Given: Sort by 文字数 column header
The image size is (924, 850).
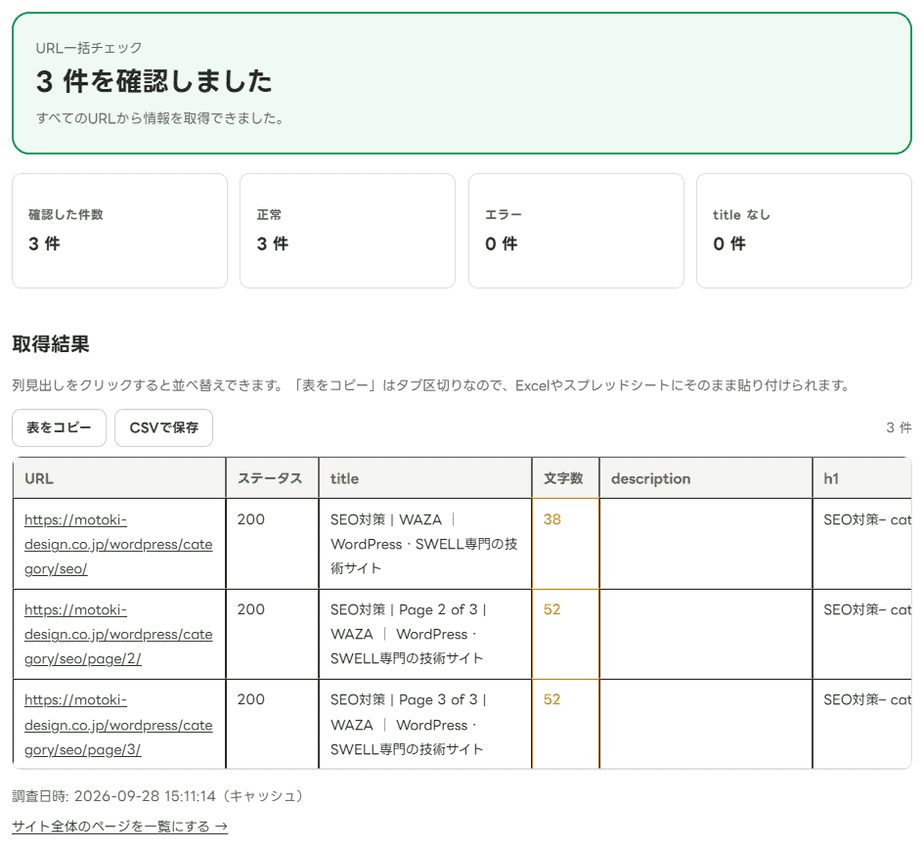Looking at the screenshot, I should point(565,478).
